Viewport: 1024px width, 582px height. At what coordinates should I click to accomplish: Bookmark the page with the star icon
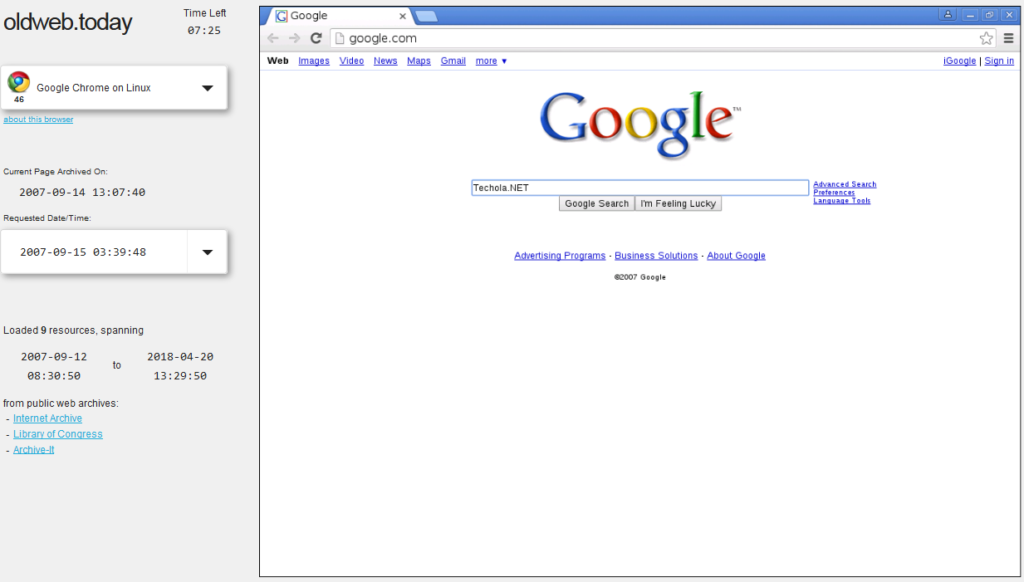(986, 39)
